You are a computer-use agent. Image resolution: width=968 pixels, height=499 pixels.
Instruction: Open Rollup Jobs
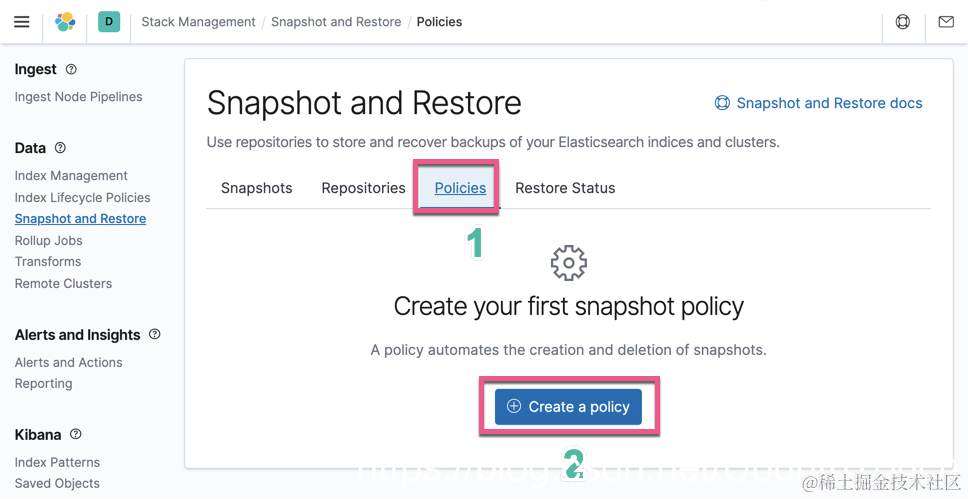(49, 240)
